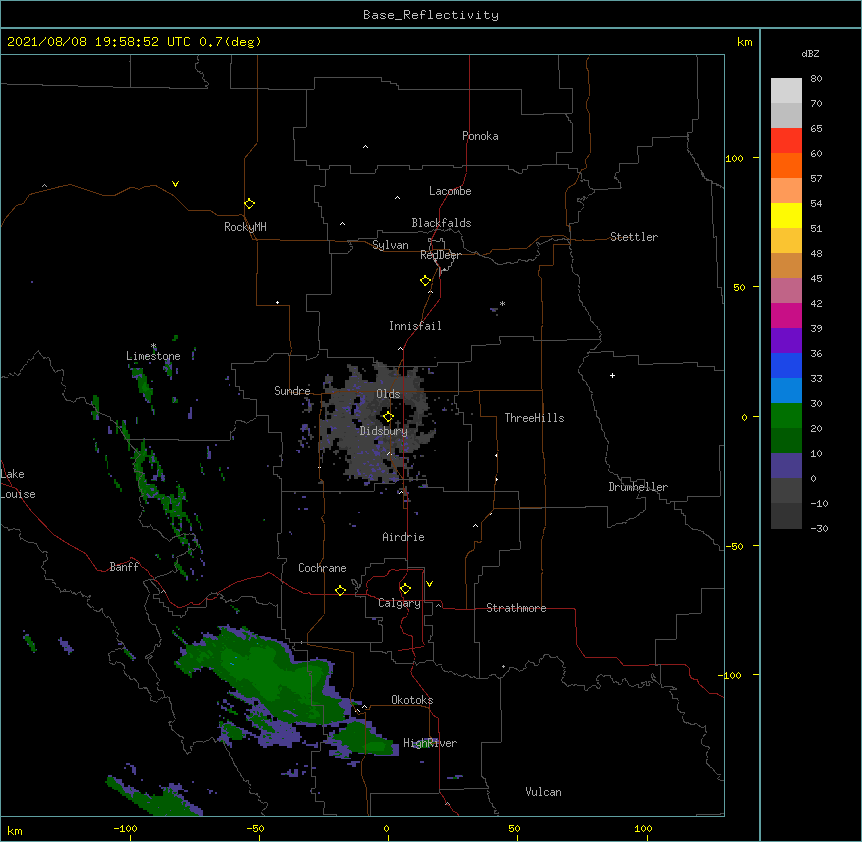Select the Sylvan label on the map
Screen dimensions: 862x842
coord(390,245)
